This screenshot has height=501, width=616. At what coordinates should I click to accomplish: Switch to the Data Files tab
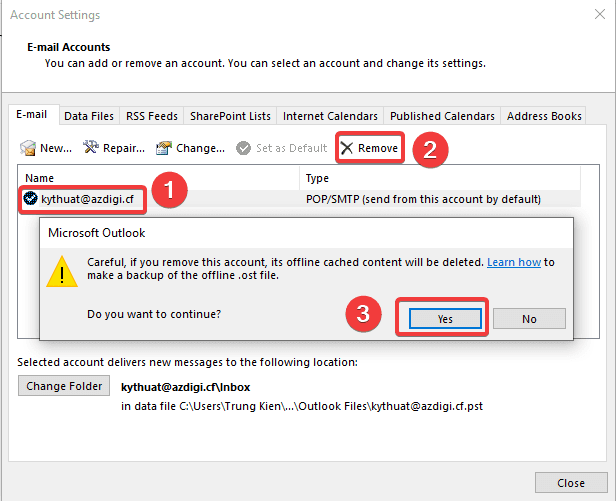point(90,116)
